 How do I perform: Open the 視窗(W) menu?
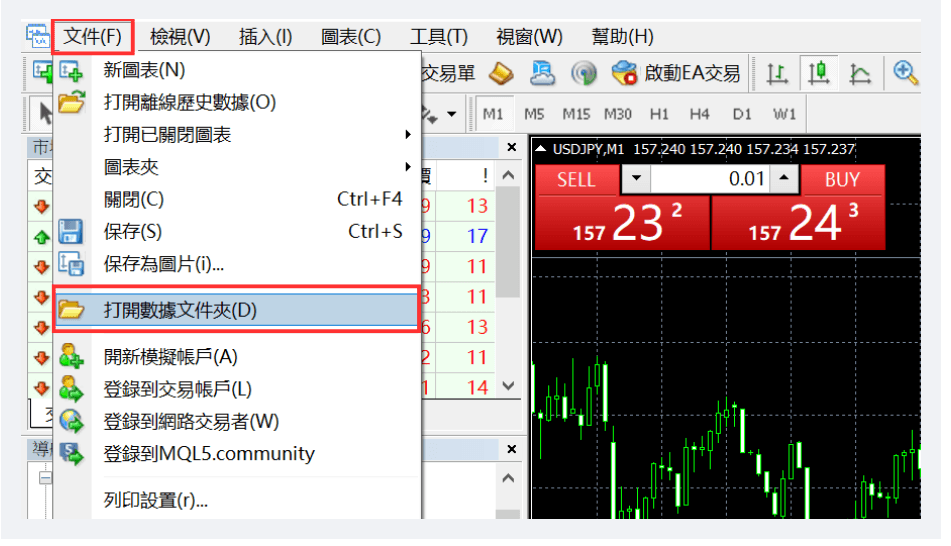coord(529,37)
